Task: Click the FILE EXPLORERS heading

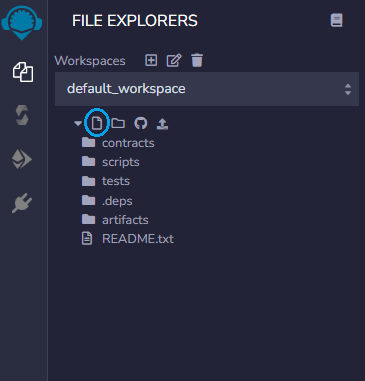Action: pyautogui.click(x=135, y=21)
